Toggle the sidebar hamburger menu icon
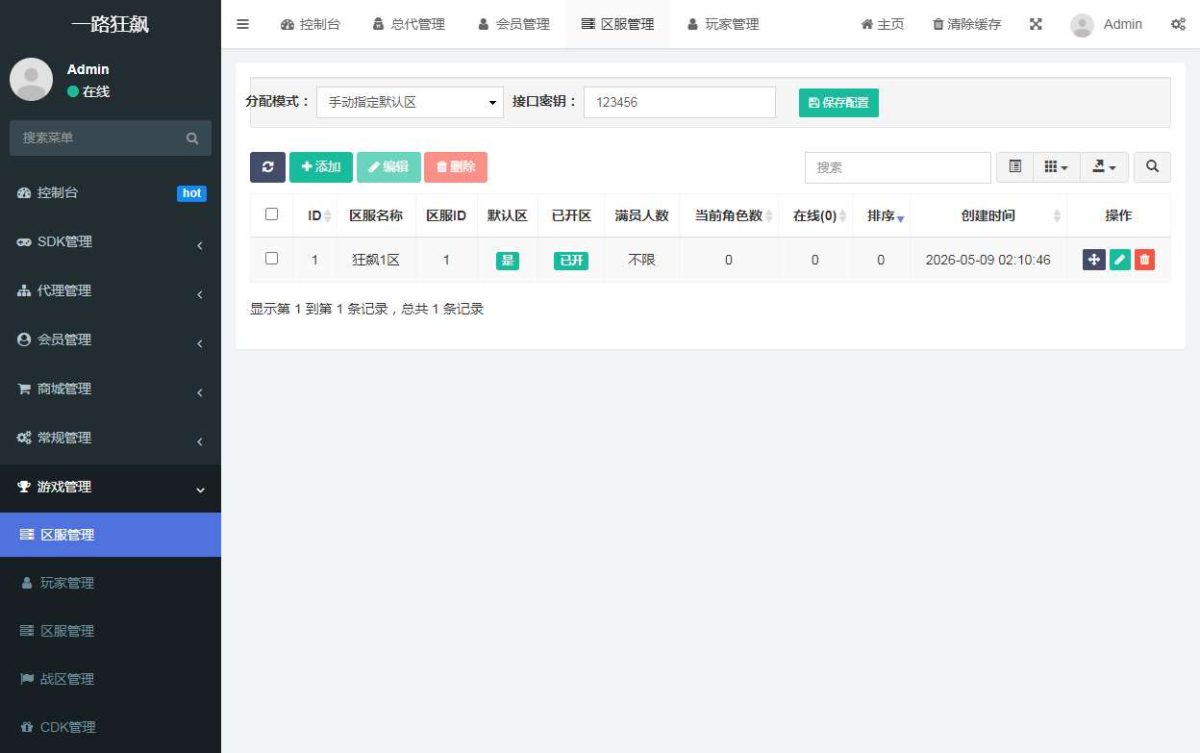Viewport: 1200px width, 753px height. (242, 24)
